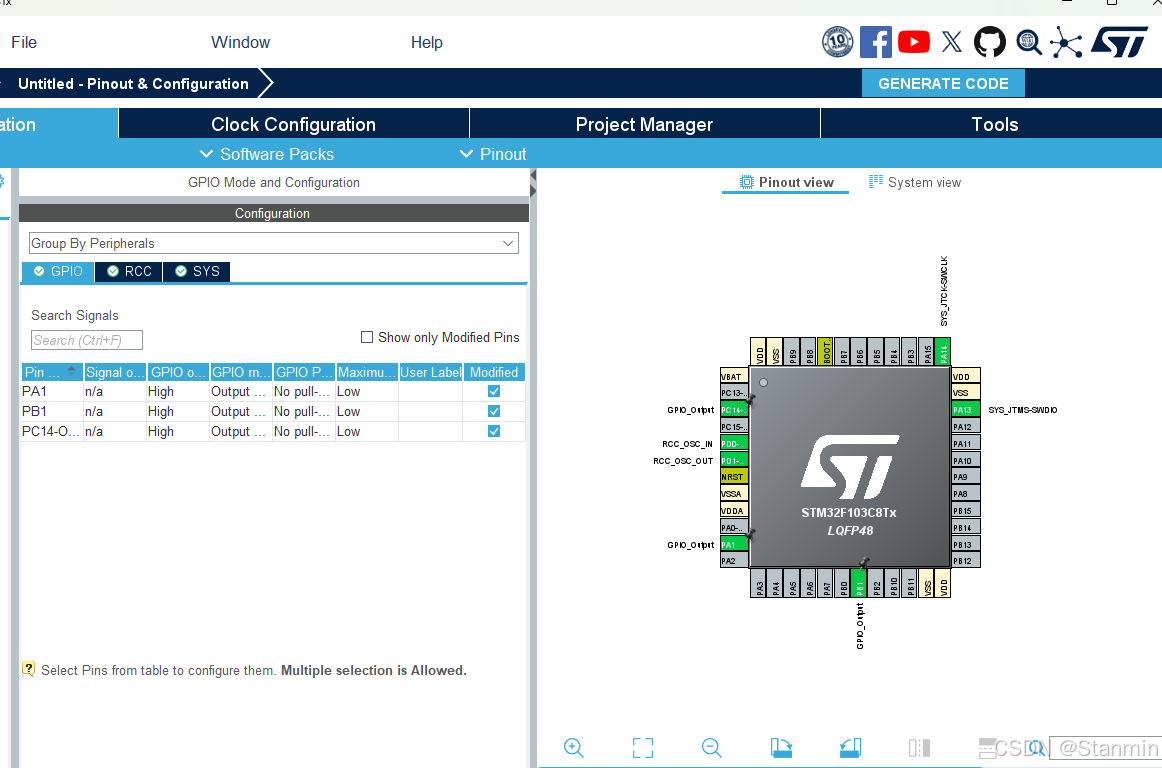Toggle Modified checkbox for PC14 row
1162x768 pixels.
click(494, 431)
